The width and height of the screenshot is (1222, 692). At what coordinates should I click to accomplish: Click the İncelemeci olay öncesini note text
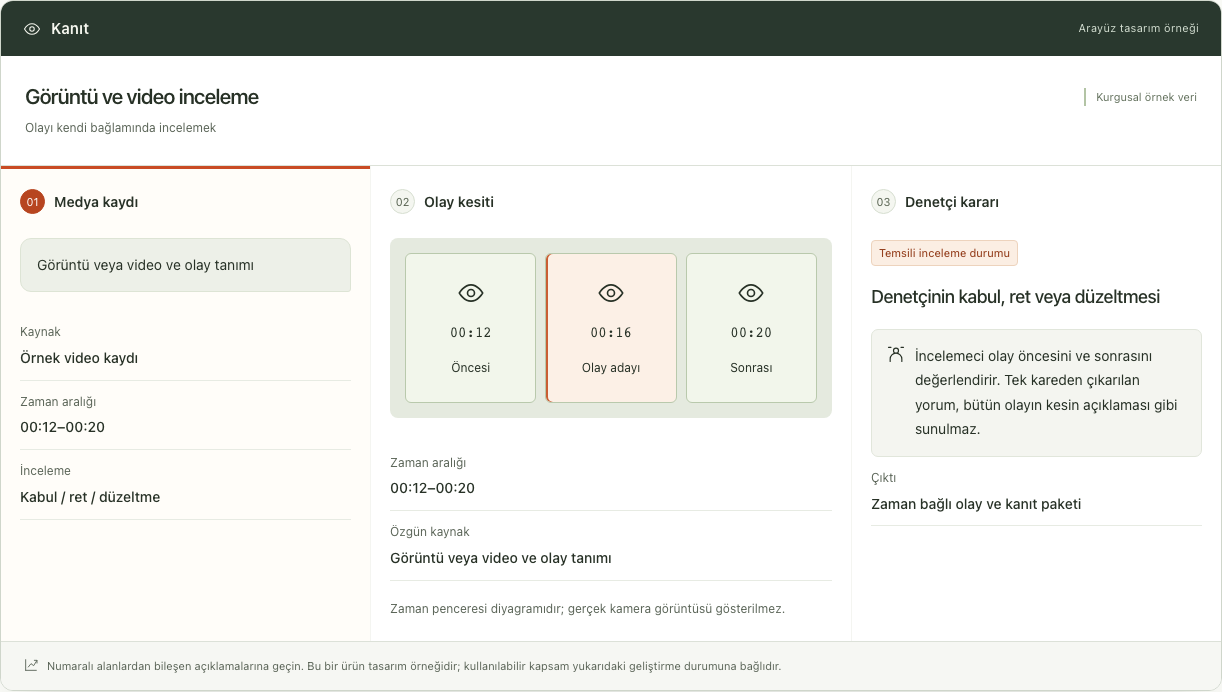pos(1046,392)
